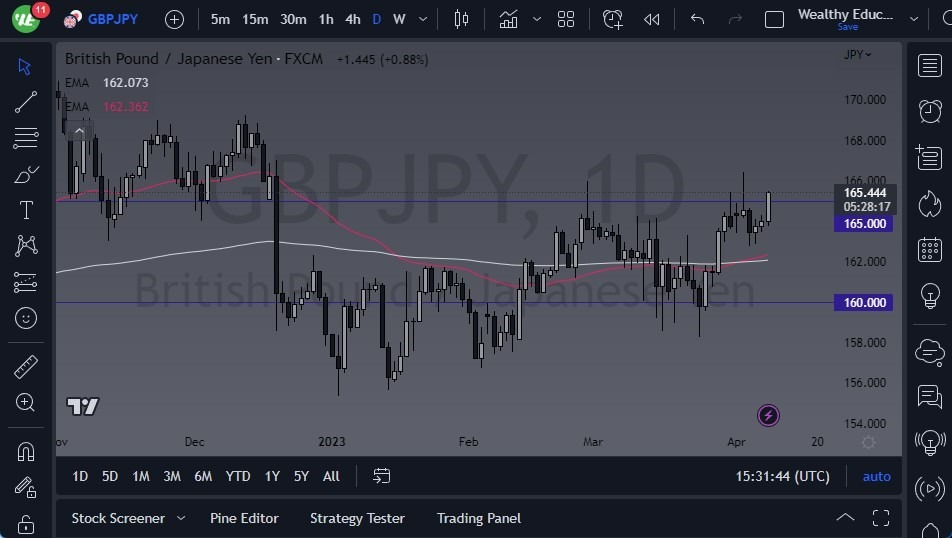
Task: Open the streams broadcast panel
Action: tap(930, 488)
